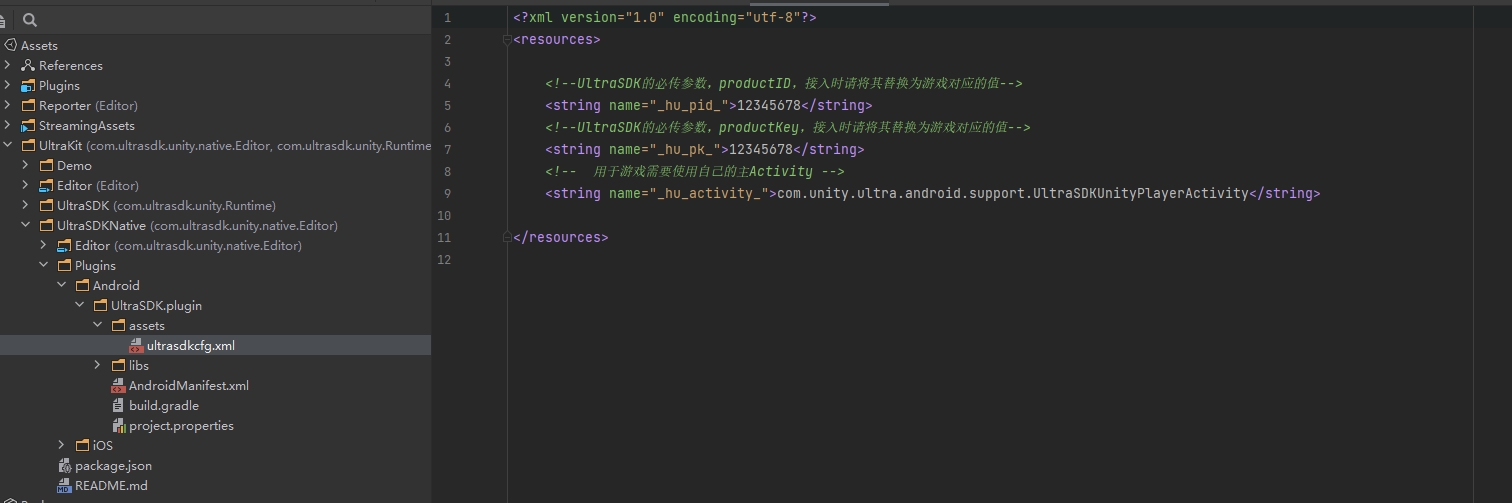This screenshot has width=1512, height=503.
Task: Click the top-level Plugins folder icon under Assets
Action: point(28,85)
